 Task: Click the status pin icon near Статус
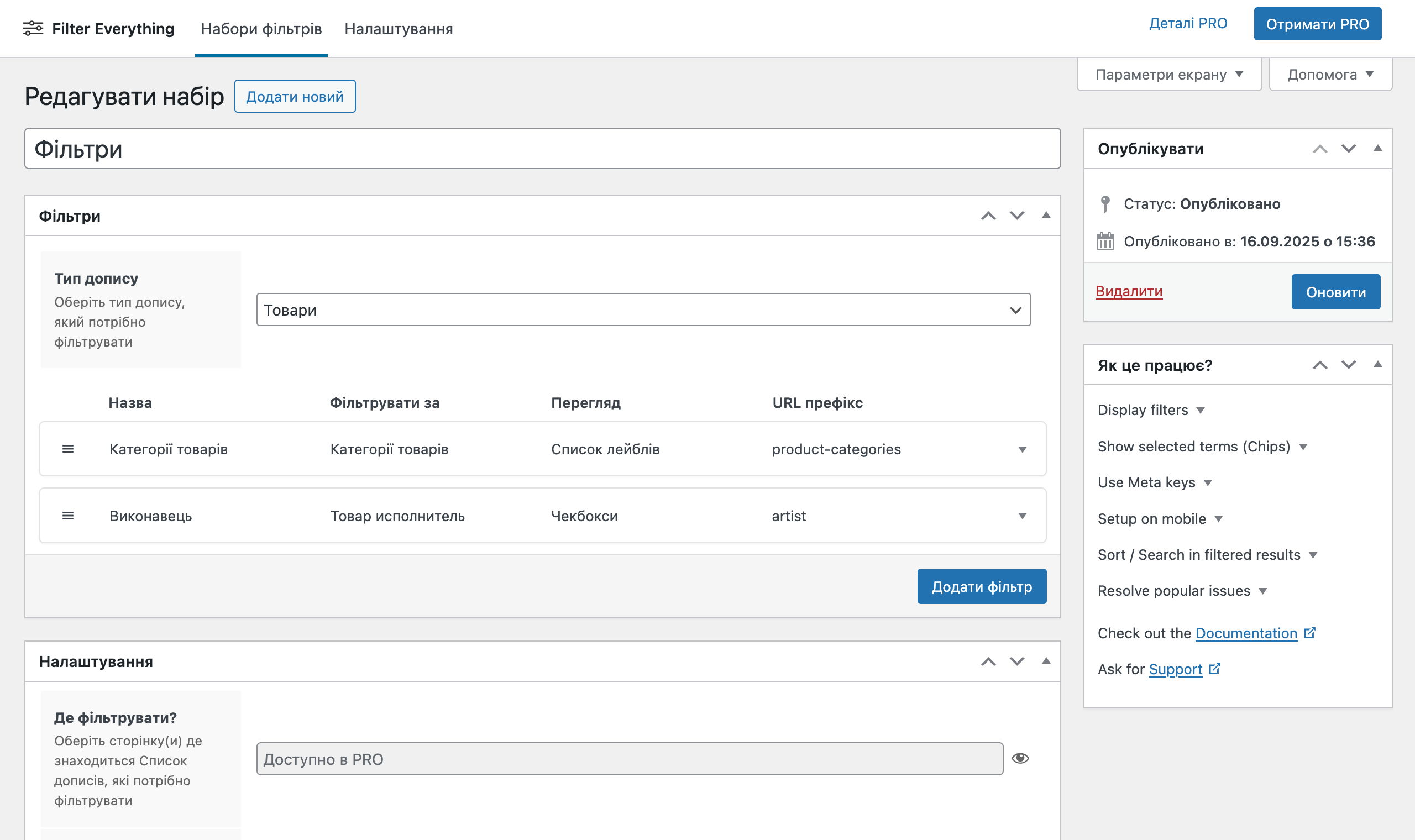coord(1105,204)
